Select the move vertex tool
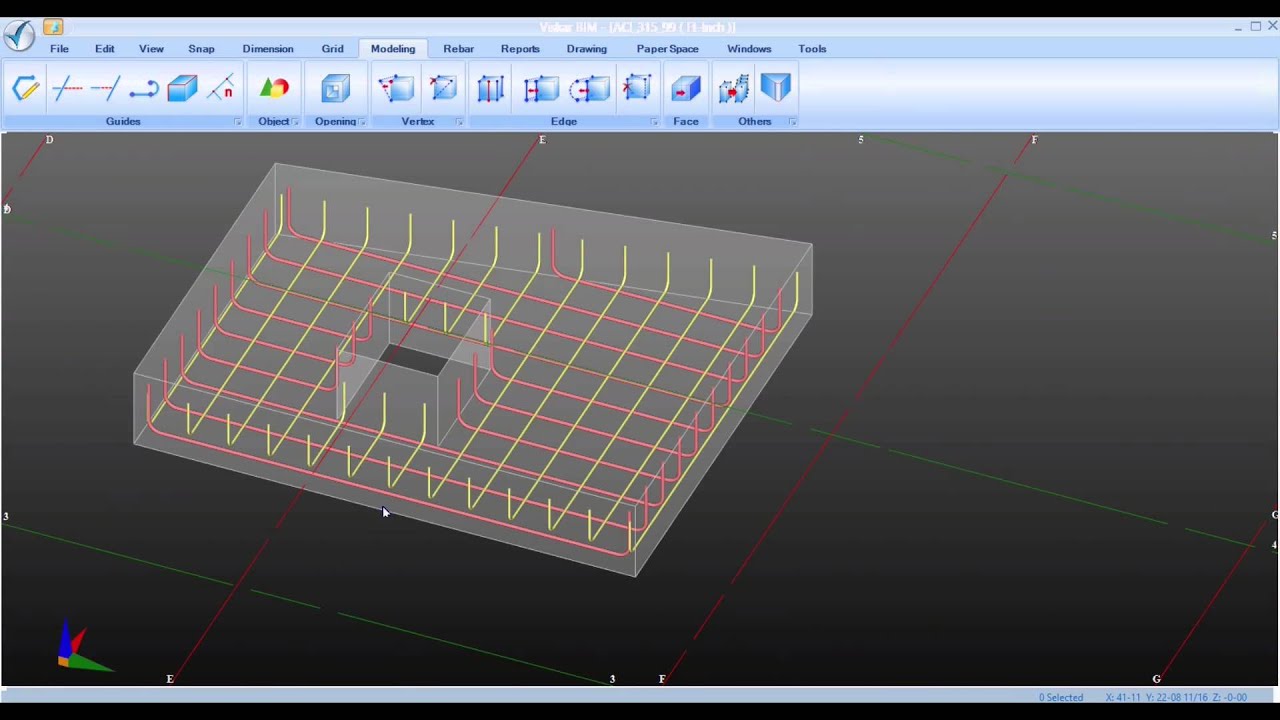1280x720 pixels. pos(396,89)
